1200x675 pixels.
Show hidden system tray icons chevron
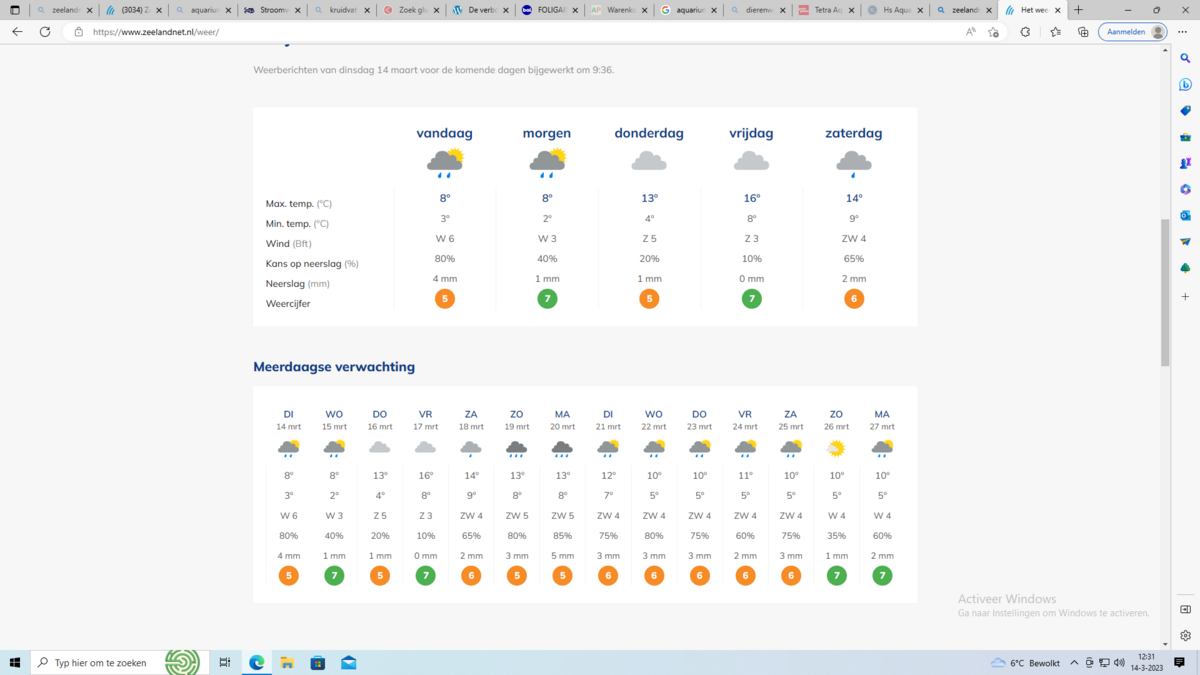point(1074,663)
